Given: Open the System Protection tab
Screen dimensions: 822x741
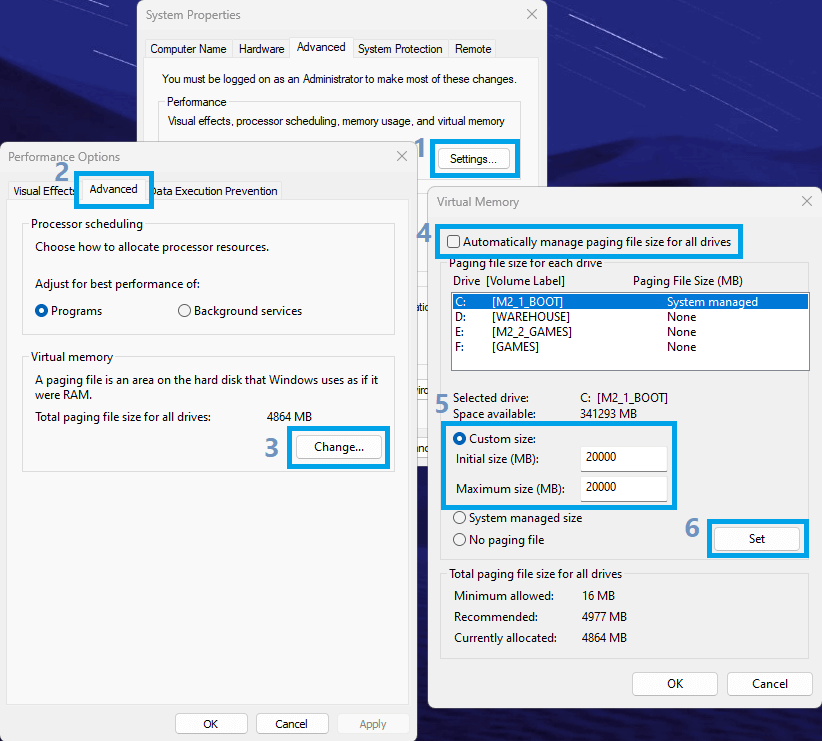Looking at the screenshot, I should click(400, 49).
